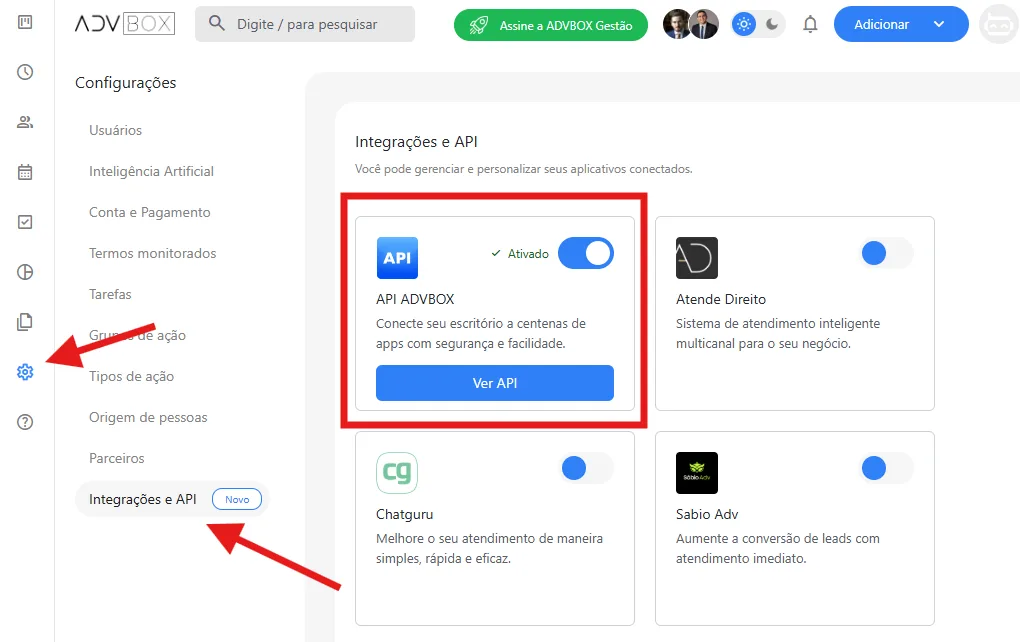Open Origem de pessoas settings
This screenshot has width=1020, height=642.
(148, 417)
